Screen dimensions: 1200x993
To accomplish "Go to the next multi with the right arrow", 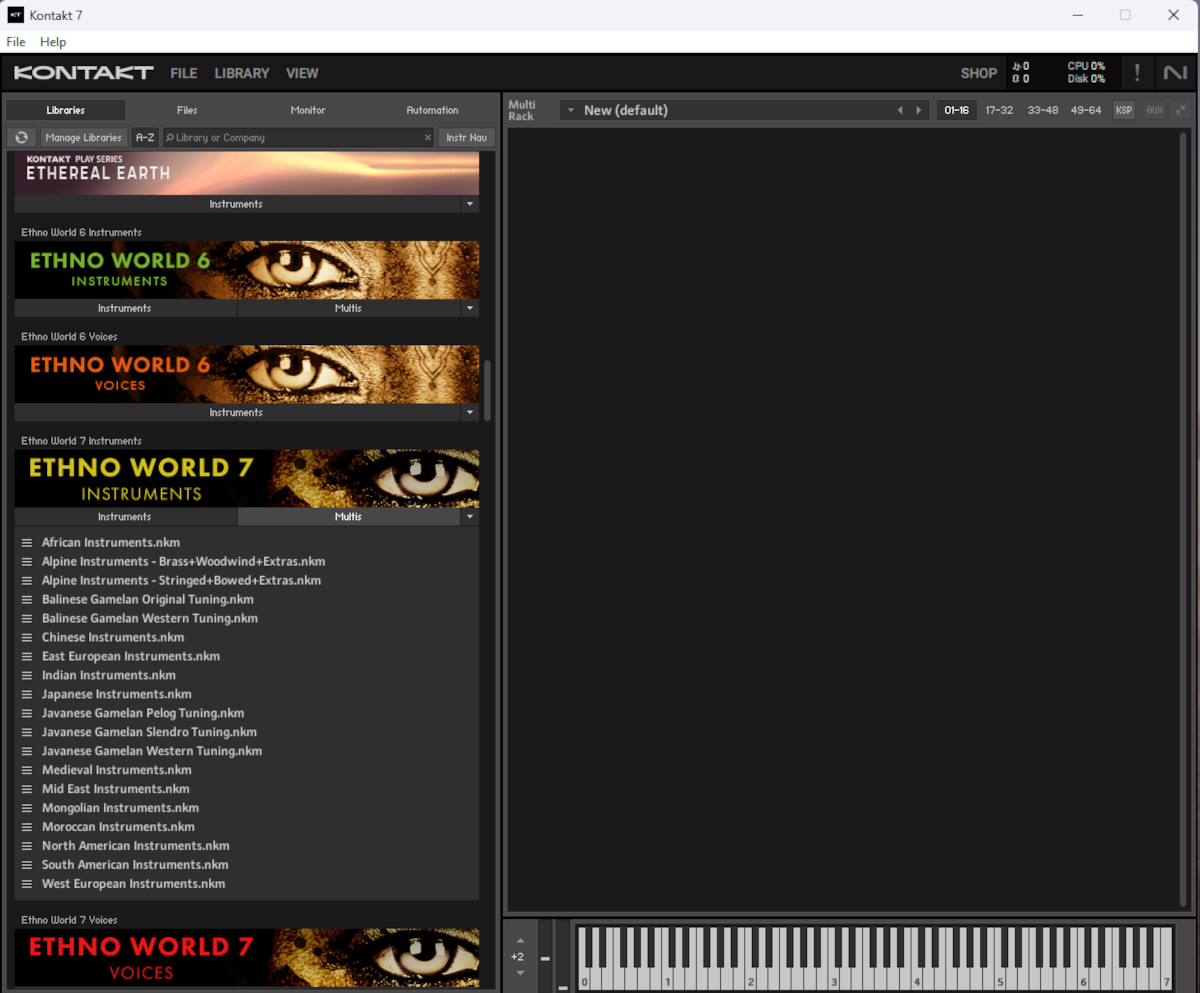I will 919,110.
